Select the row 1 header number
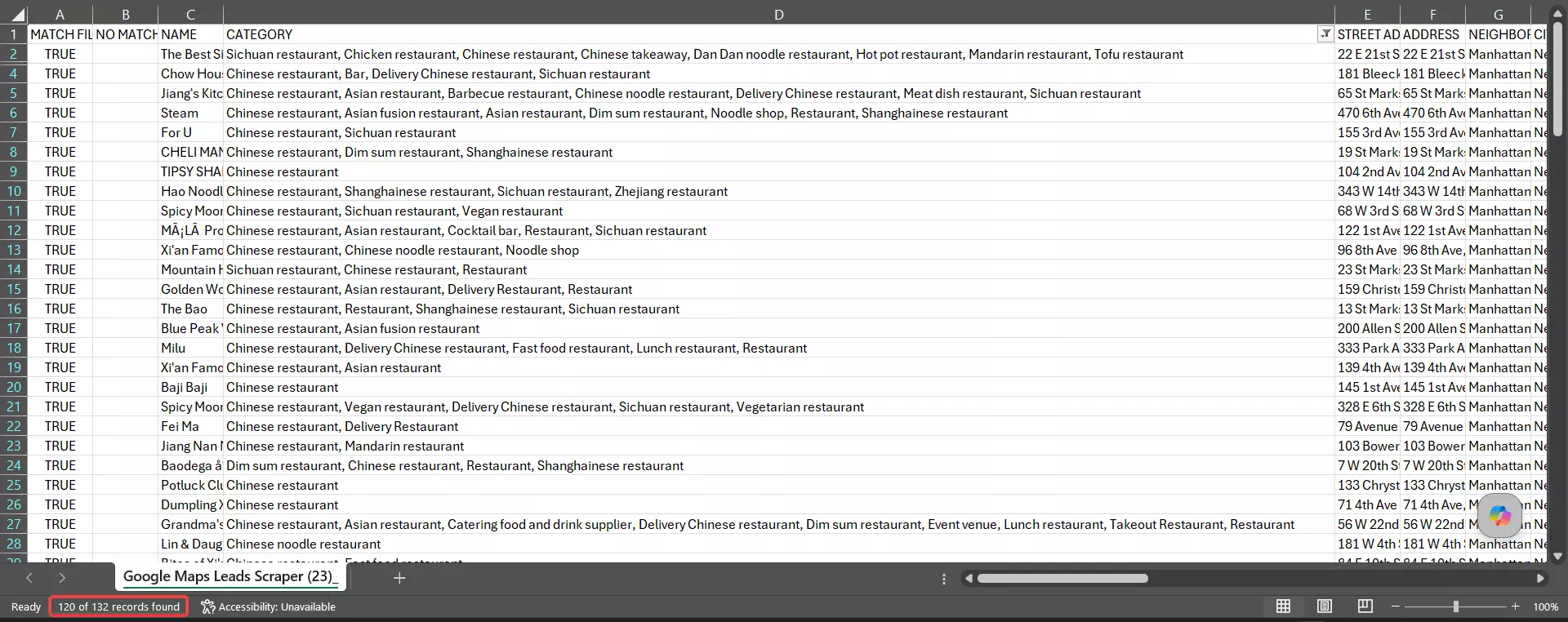The width and height of the screenshot is (1568, 622). pos(14,34)
